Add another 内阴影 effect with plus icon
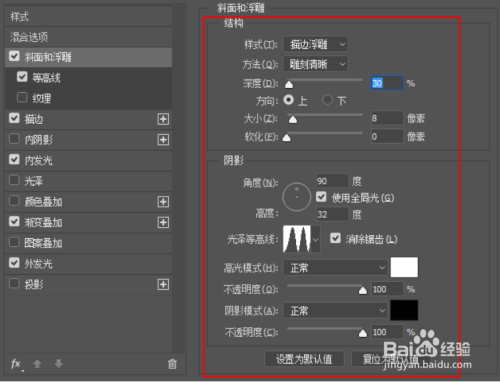 (x=163, y=140)
